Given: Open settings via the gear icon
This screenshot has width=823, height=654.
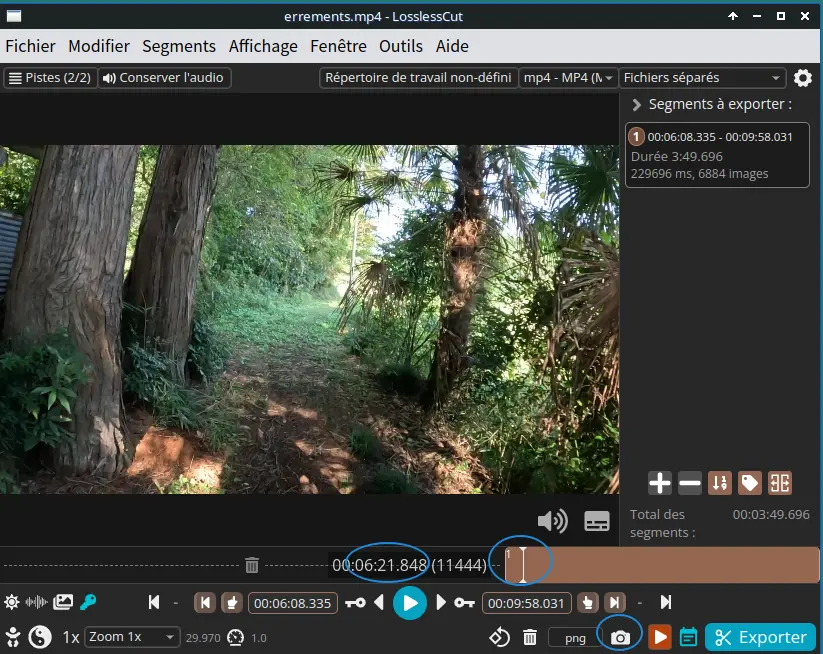Looking at the screenshot, I should [803, 78].
